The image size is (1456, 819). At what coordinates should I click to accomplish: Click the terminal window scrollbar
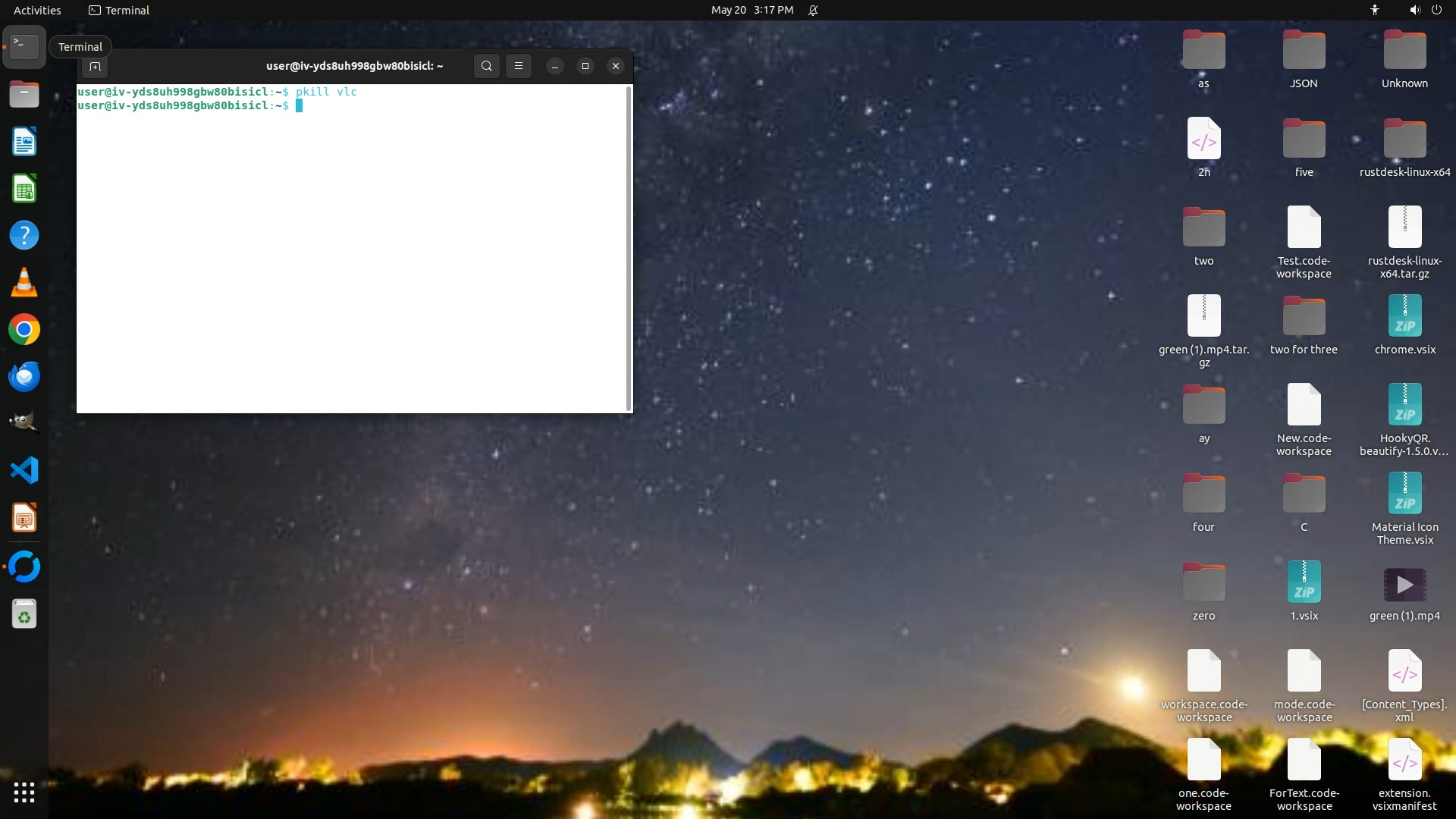(x=629, y=247)
